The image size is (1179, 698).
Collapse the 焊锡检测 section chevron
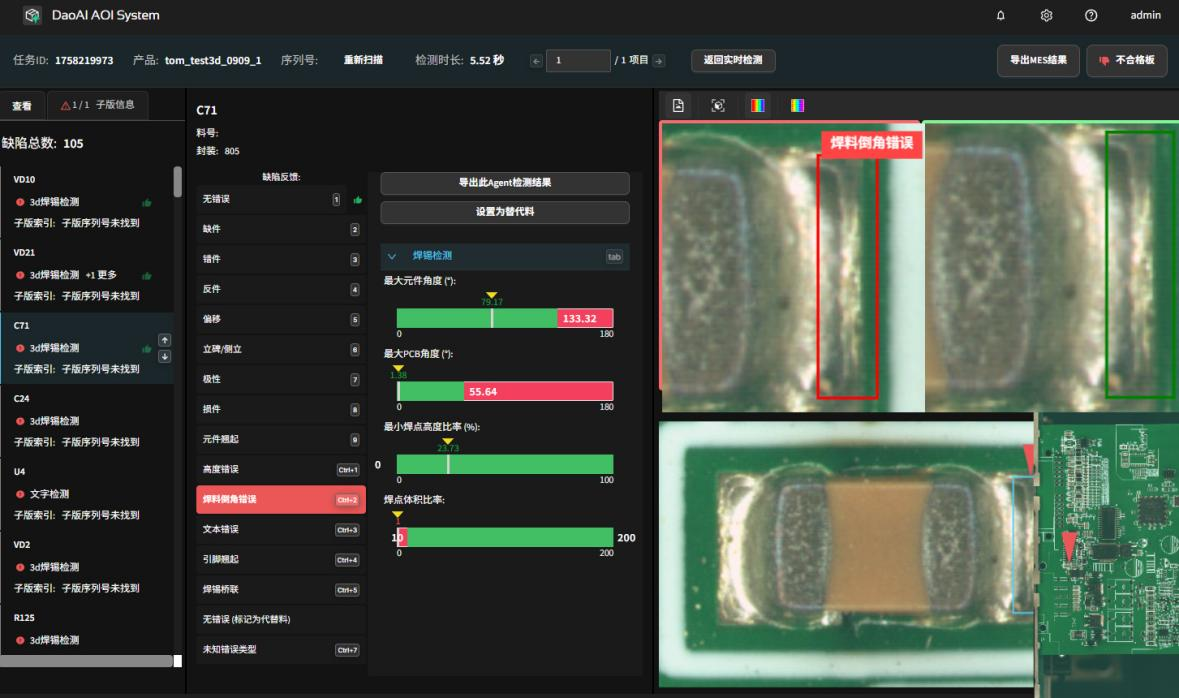tap(392, 256)
